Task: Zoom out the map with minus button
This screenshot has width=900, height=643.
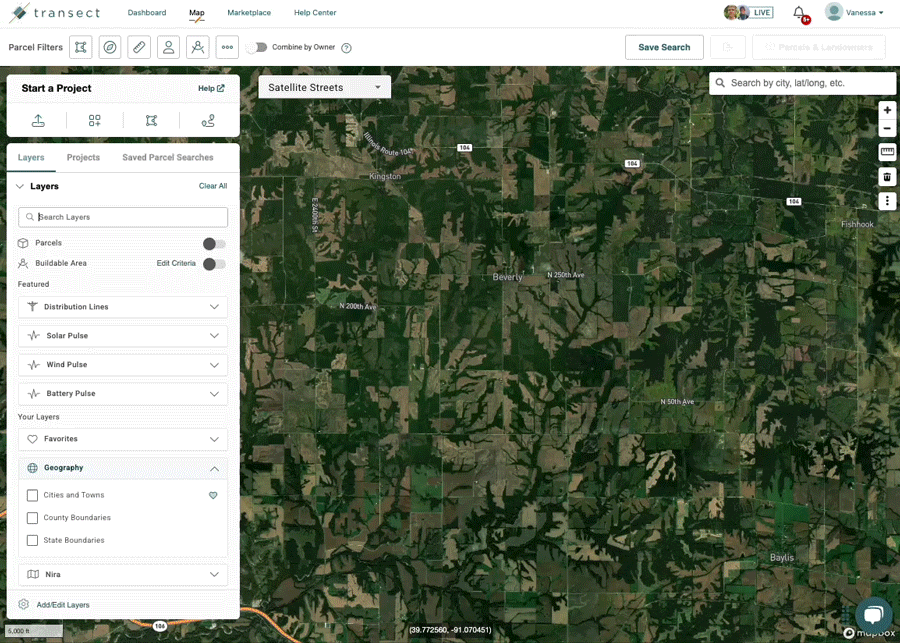Action: pyautogui.click(x=887, y=128)
